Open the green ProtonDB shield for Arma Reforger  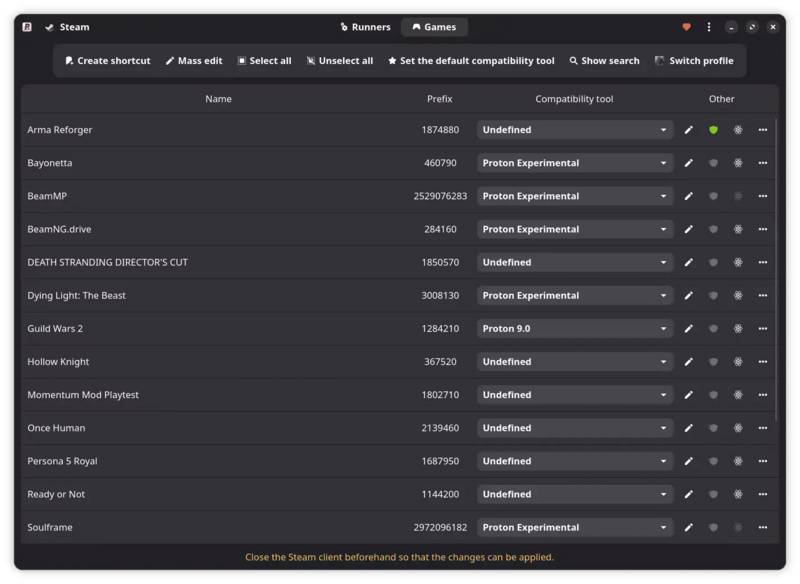pos(712,129)
